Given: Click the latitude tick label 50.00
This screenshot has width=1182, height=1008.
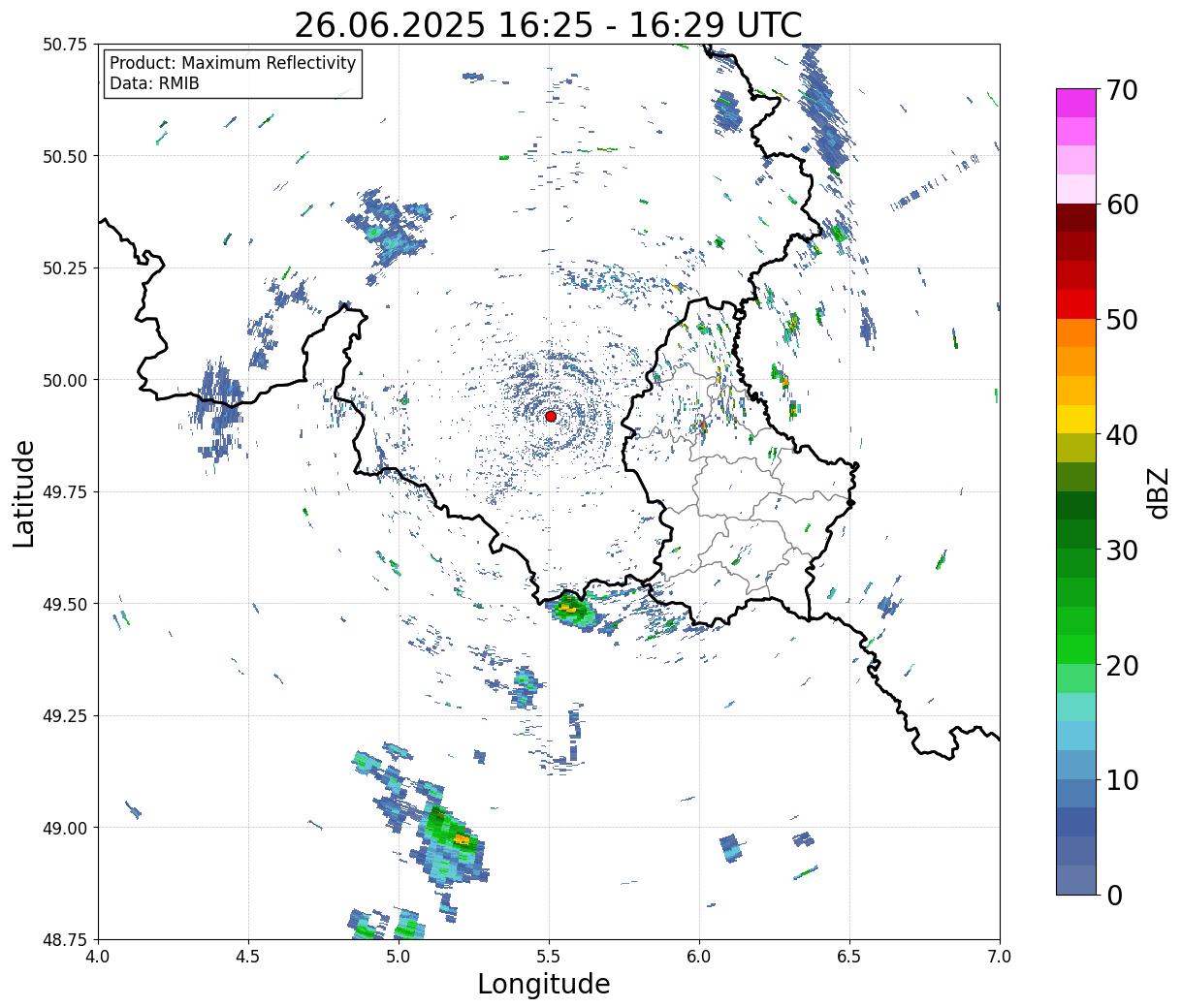Looking at the screenshot, I should (x=64, y=380).
